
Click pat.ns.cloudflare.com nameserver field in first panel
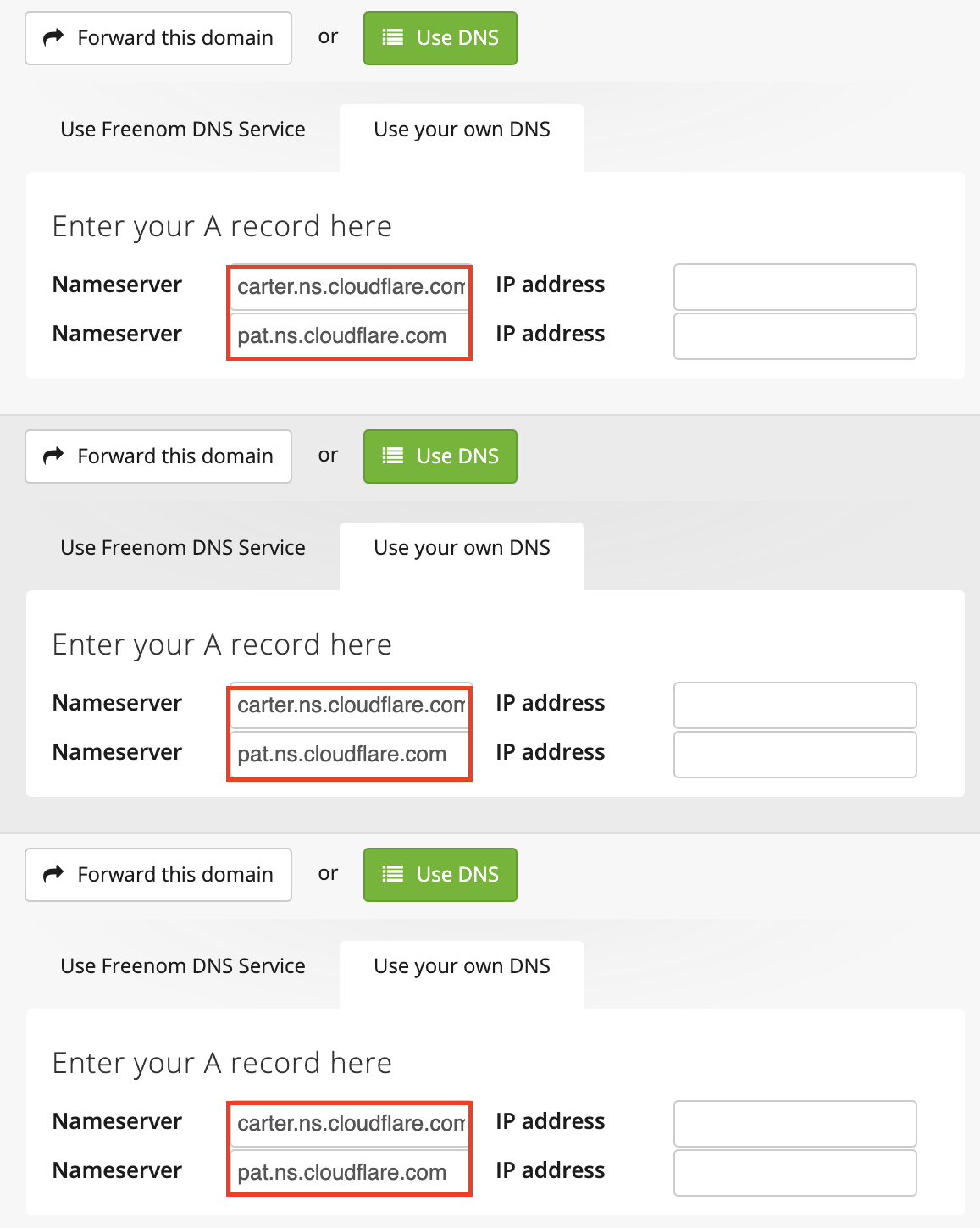[x=350, y=336]
